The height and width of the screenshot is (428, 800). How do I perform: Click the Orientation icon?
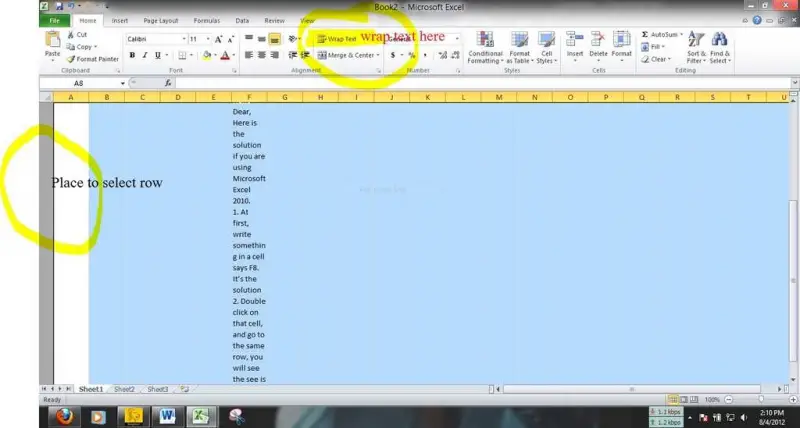[293, 39]
